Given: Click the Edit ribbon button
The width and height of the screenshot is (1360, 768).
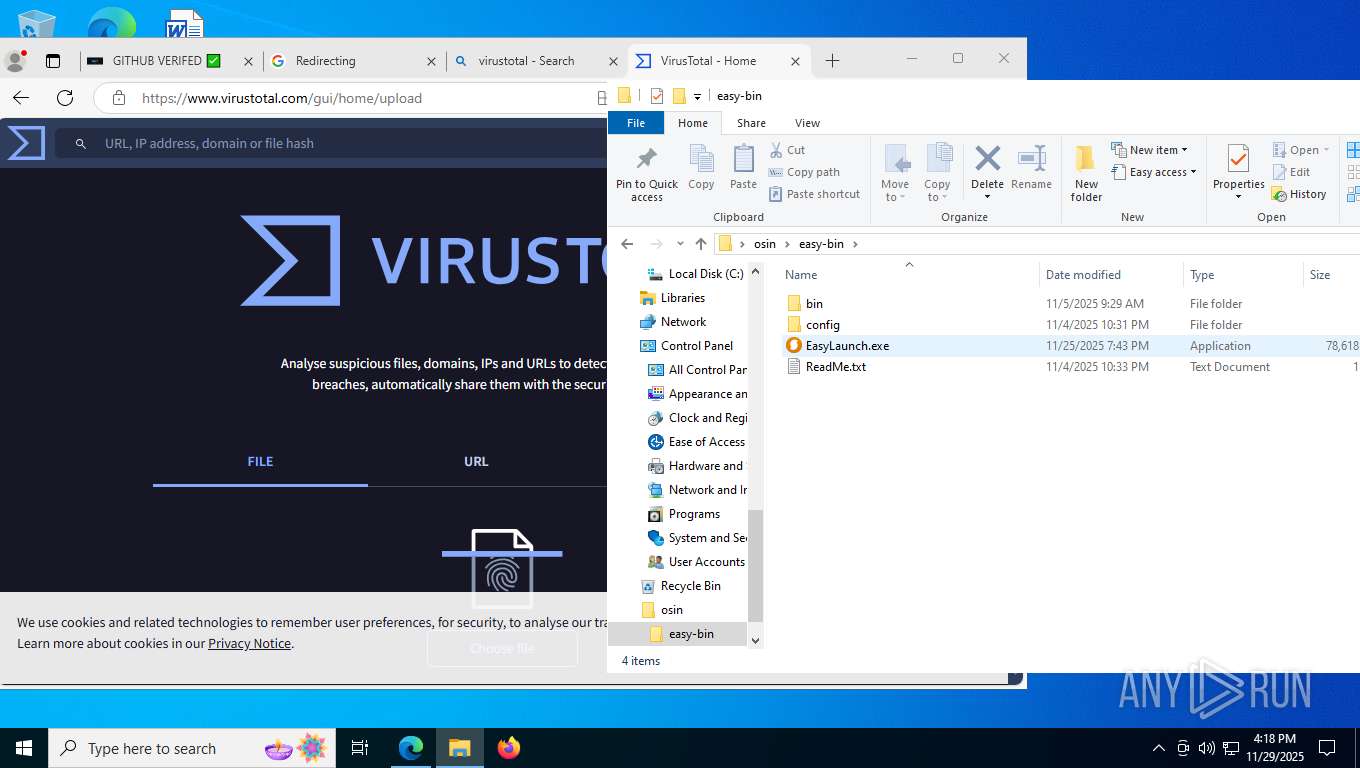Looking at the screenshot, I should [x=1291, y=172].
